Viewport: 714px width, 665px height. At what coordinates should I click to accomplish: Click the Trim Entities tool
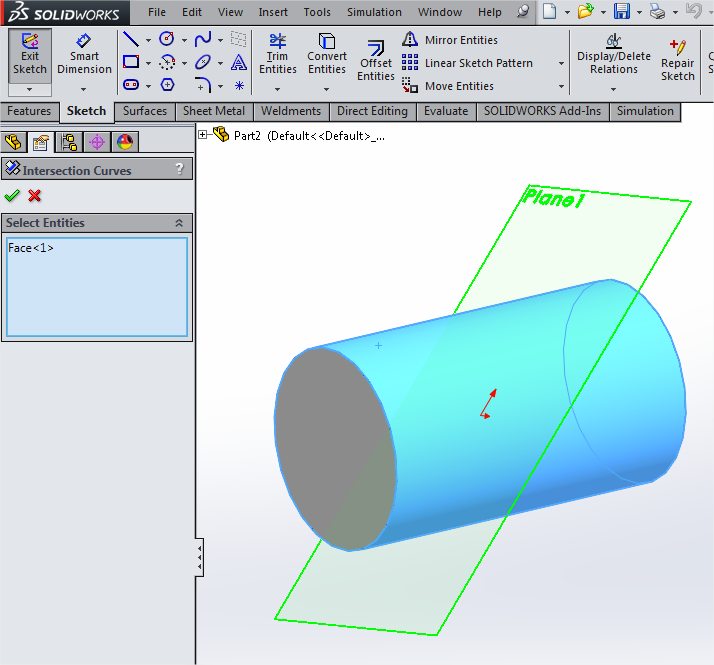pos(277,54)
